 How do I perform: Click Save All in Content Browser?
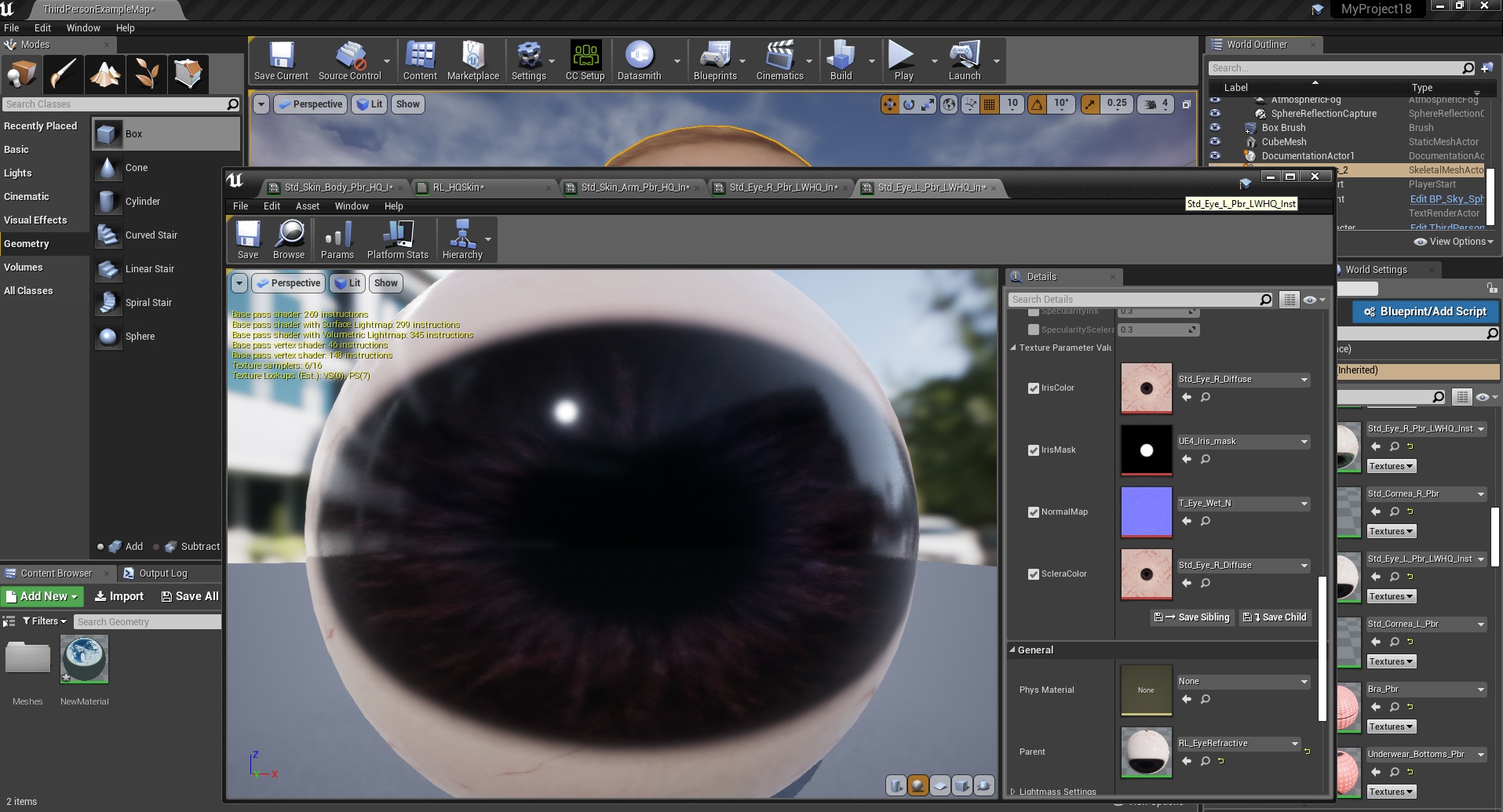point(190,596)
